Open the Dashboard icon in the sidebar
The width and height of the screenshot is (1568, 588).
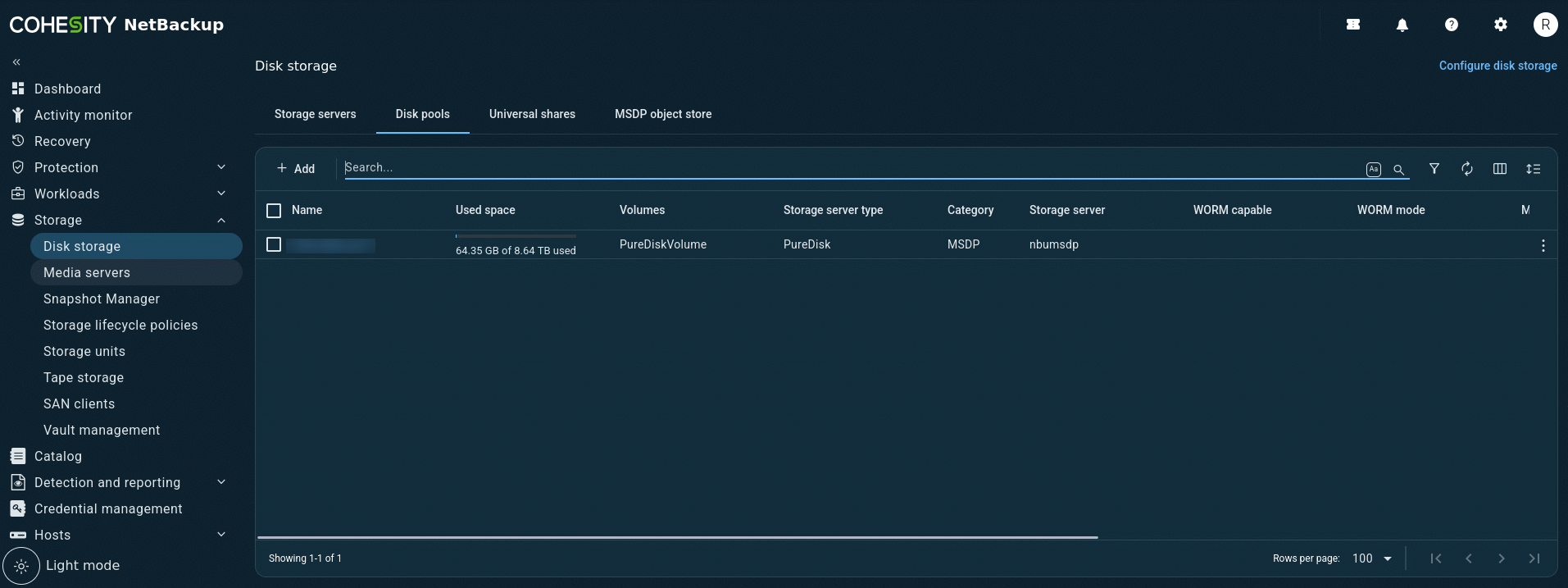point(18,89)
